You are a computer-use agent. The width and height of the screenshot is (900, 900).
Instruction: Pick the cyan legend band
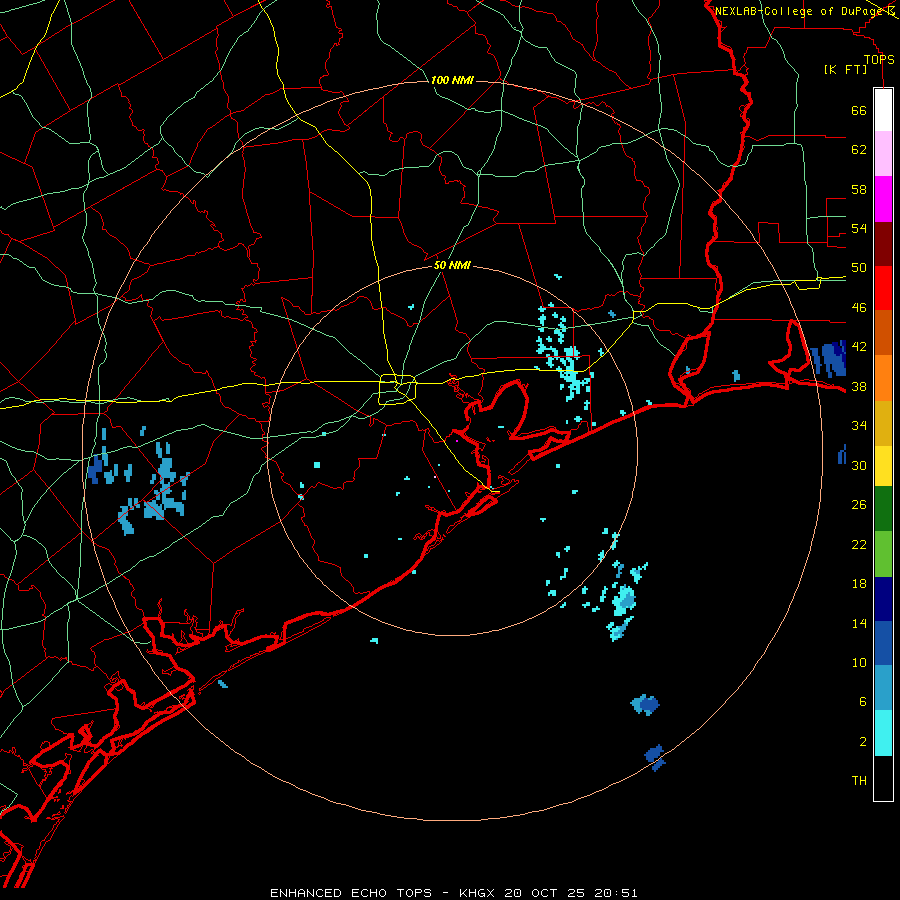click(883, 733)
